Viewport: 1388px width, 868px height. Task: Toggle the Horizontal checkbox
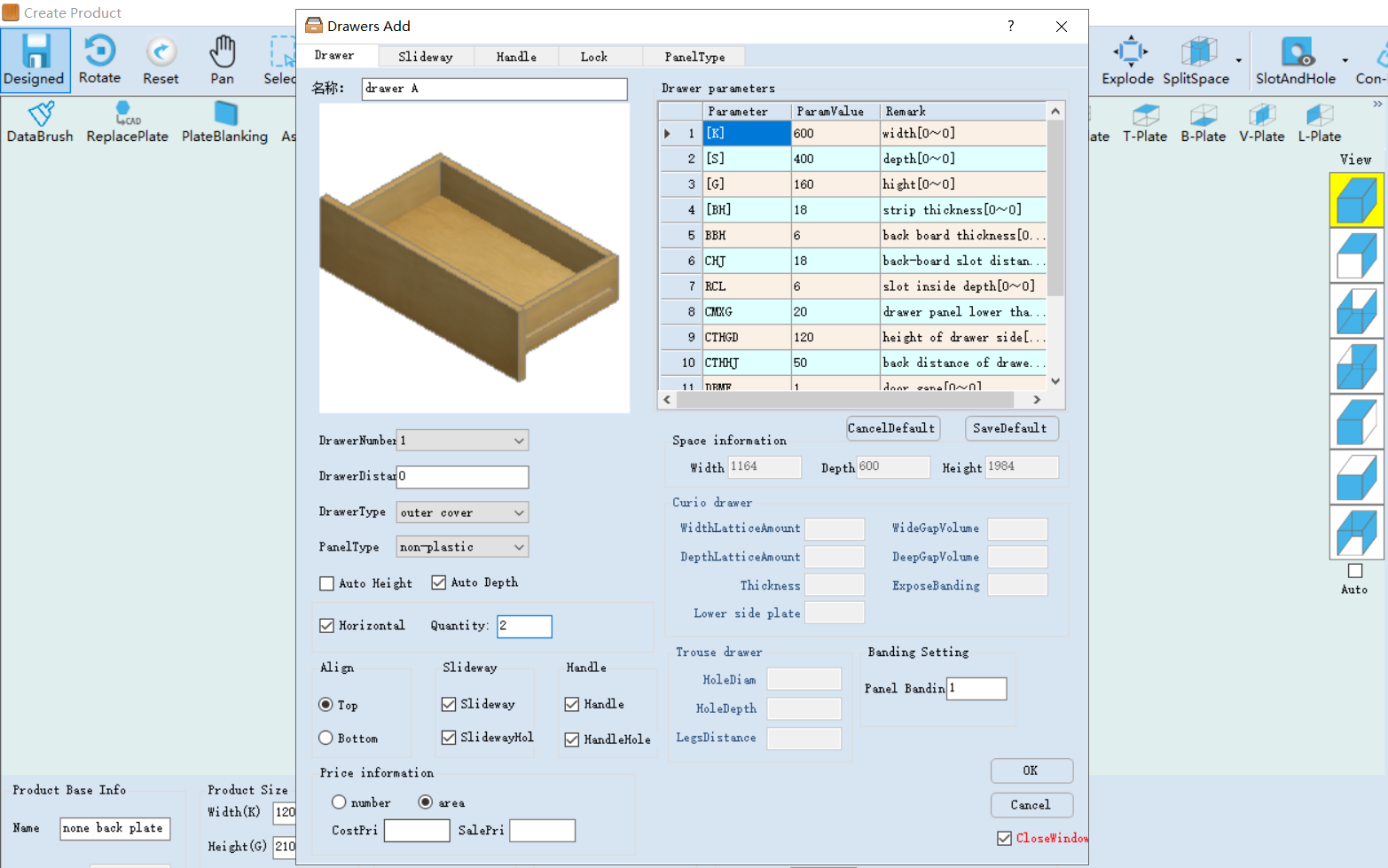326,625
